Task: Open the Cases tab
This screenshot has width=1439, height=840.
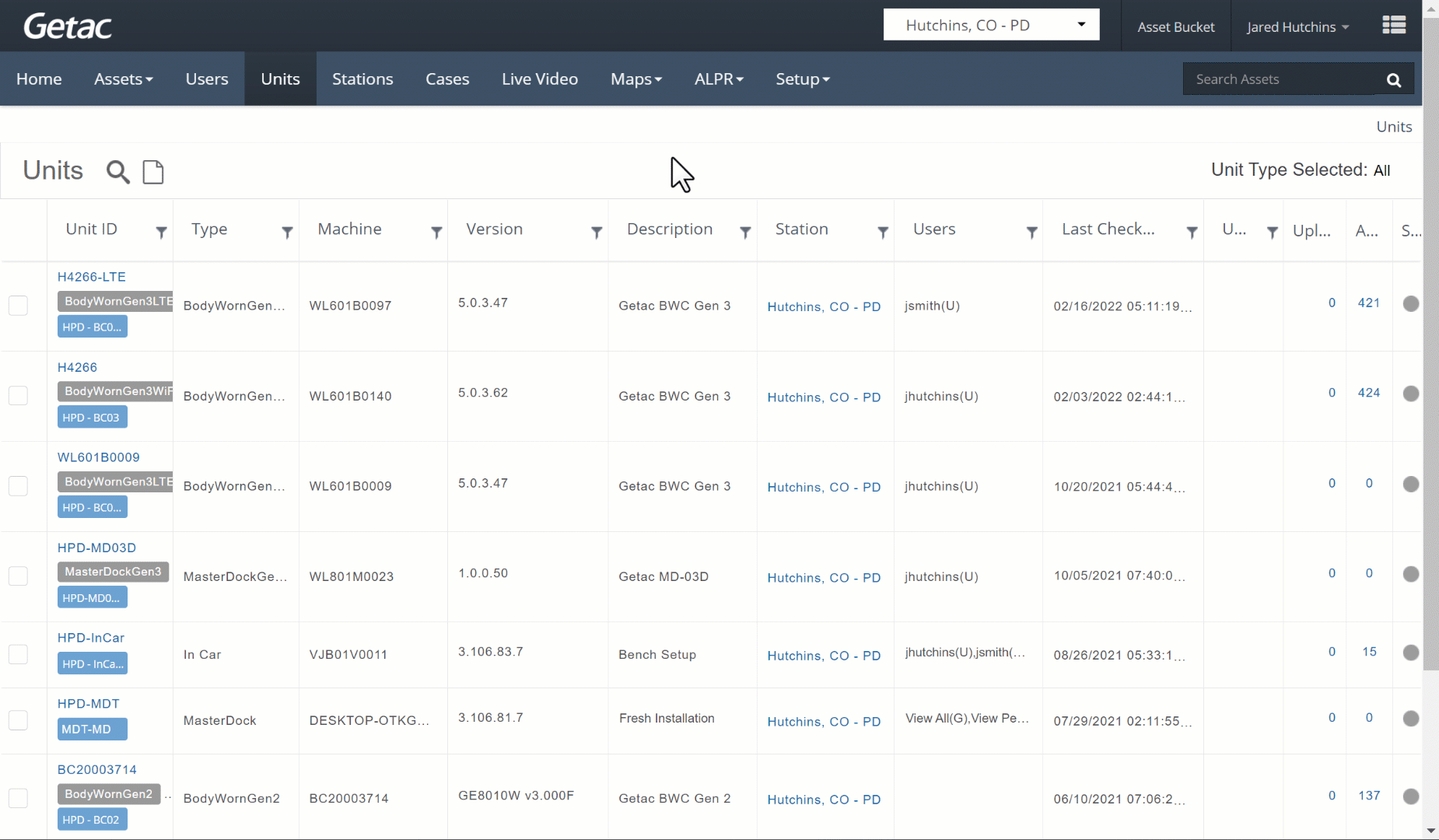Action: [447, 79]
